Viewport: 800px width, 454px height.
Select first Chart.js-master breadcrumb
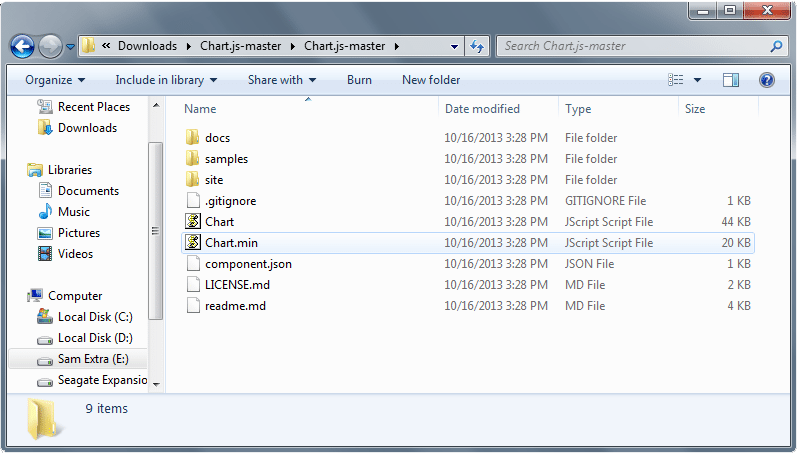click(240, 46)
